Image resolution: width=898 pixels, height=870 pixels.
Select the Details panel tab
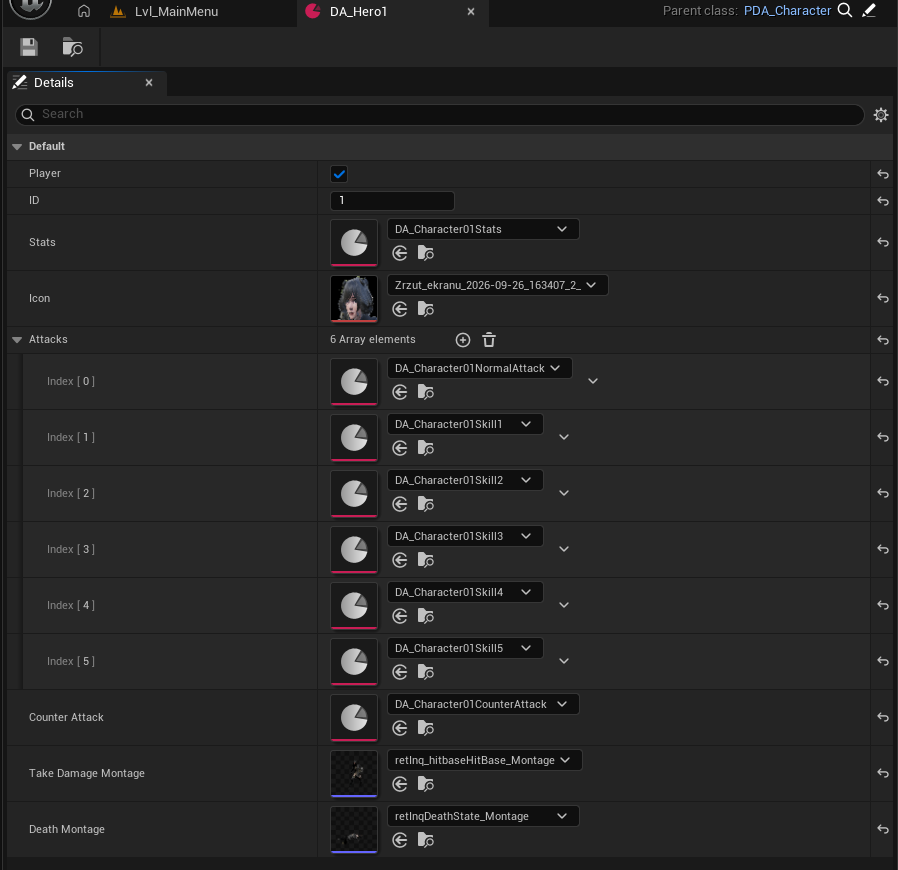click(86, 83)
